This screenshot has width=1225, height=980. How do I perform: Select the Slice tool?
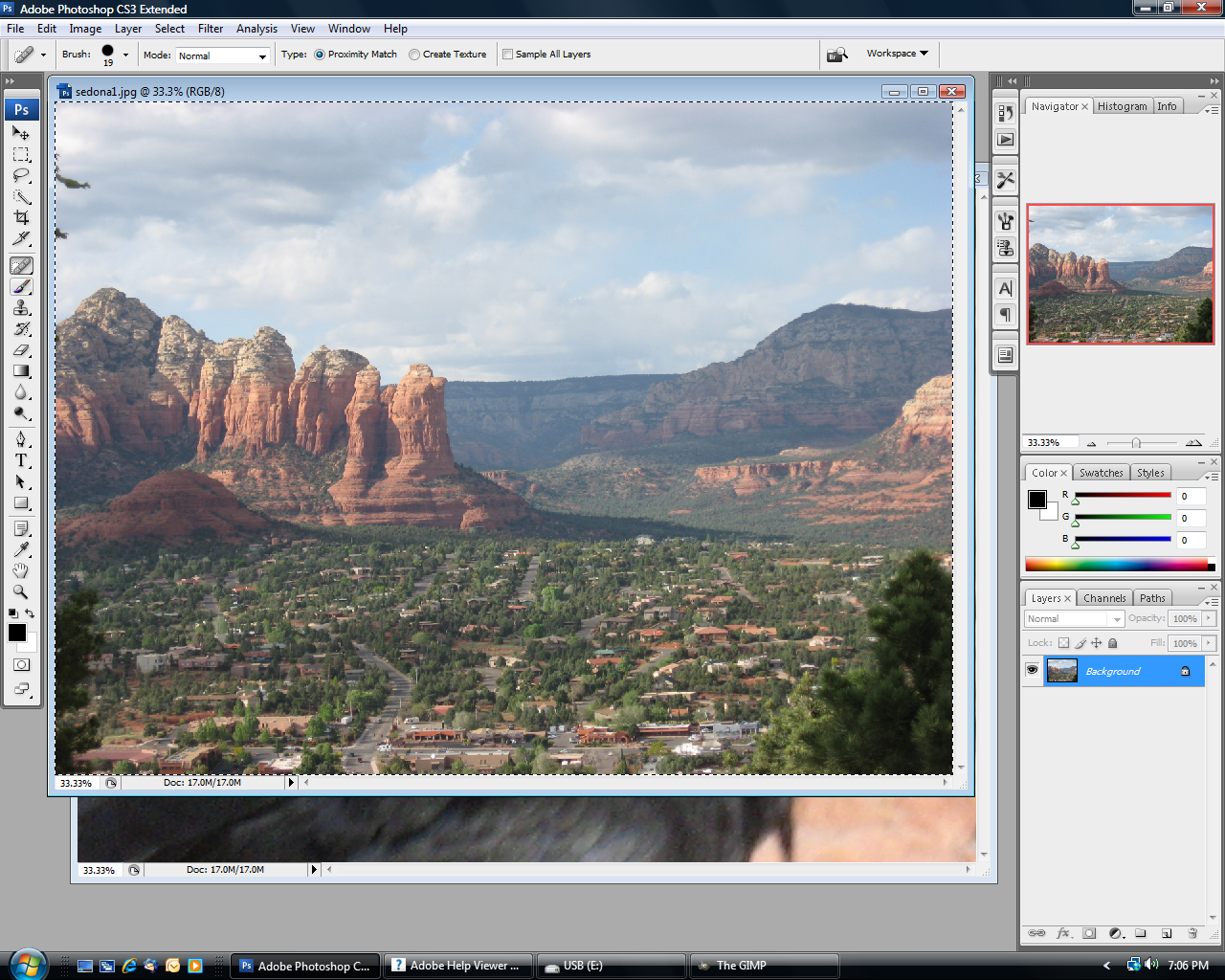click(21, 239)
